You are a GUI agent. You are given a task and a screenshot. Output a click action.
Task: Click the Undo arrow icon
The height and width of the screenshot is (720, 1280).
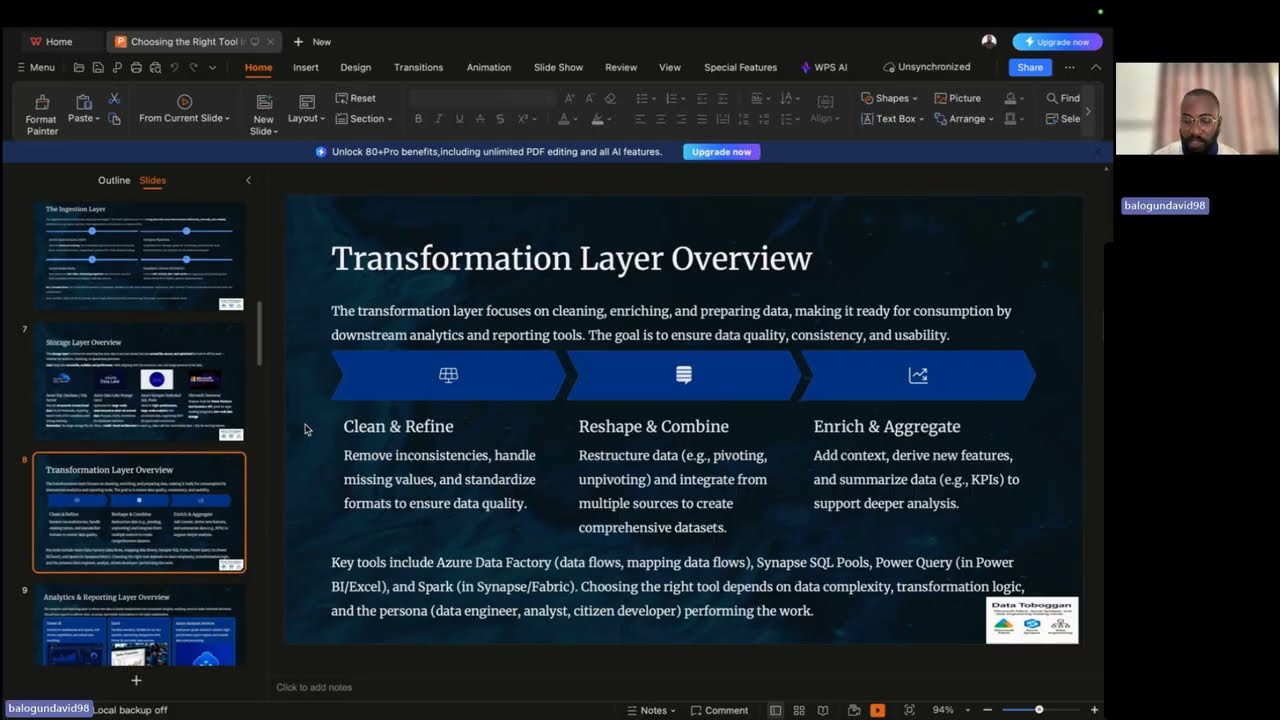pos(174,67)
